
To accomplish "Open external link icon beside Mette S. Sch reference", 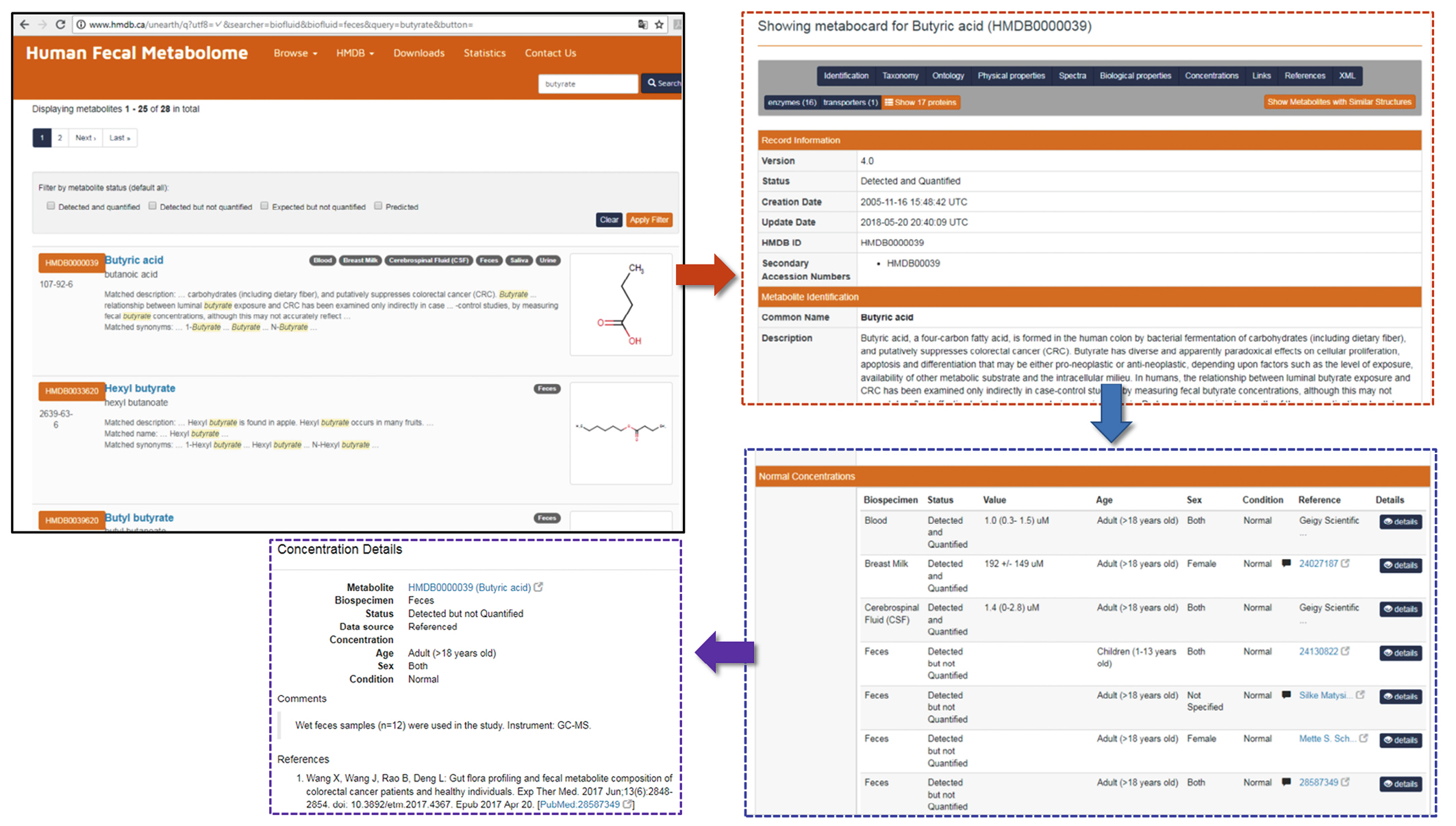I will [1364, 738].
